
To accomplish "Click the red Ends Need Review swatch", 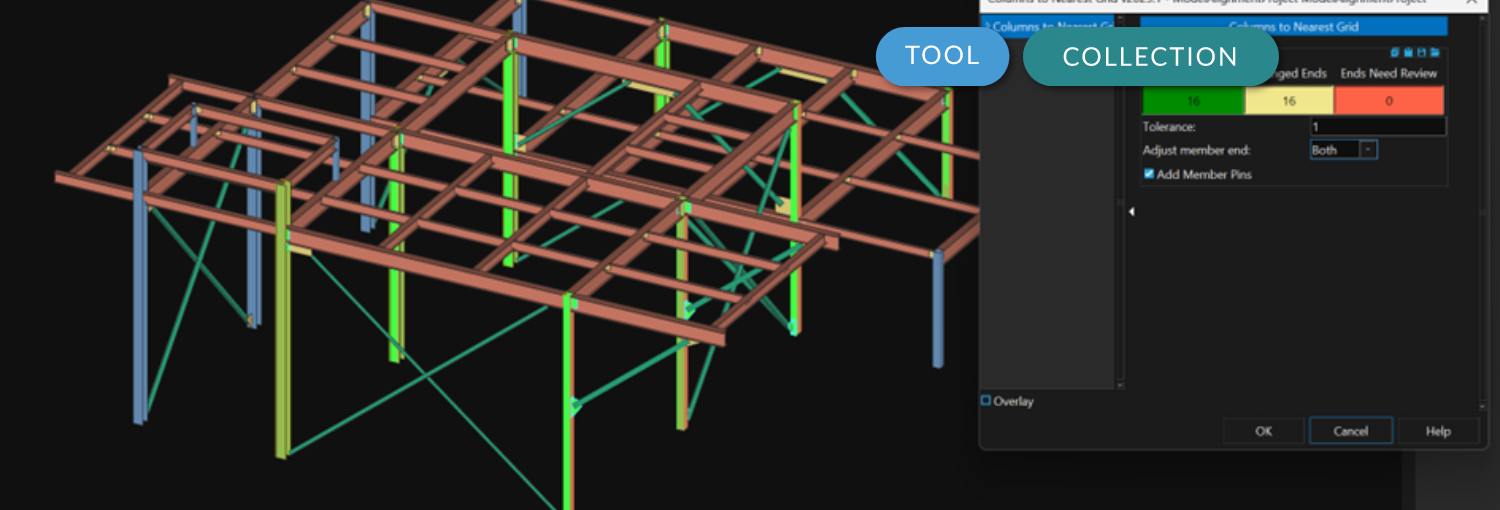I will coord(1389,101).
